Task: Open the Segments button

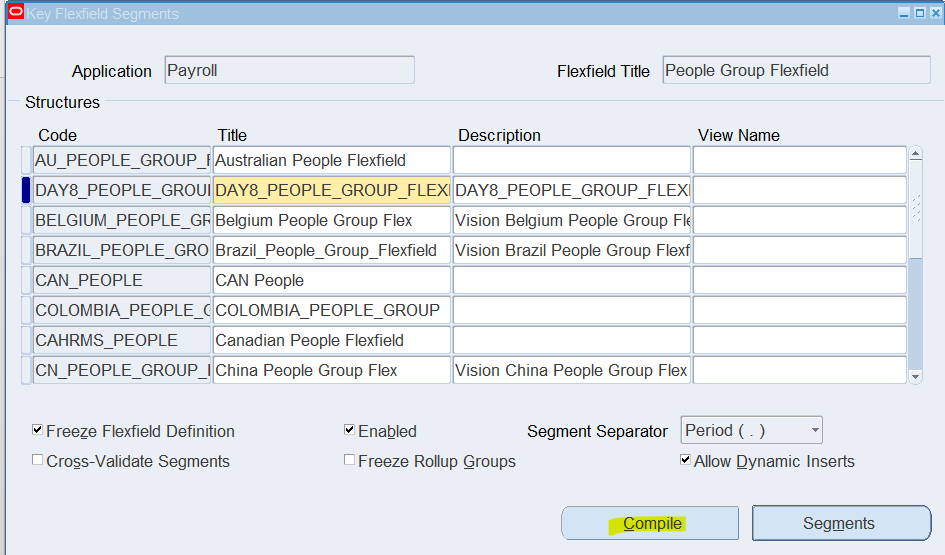Action: tap(841, 523)
